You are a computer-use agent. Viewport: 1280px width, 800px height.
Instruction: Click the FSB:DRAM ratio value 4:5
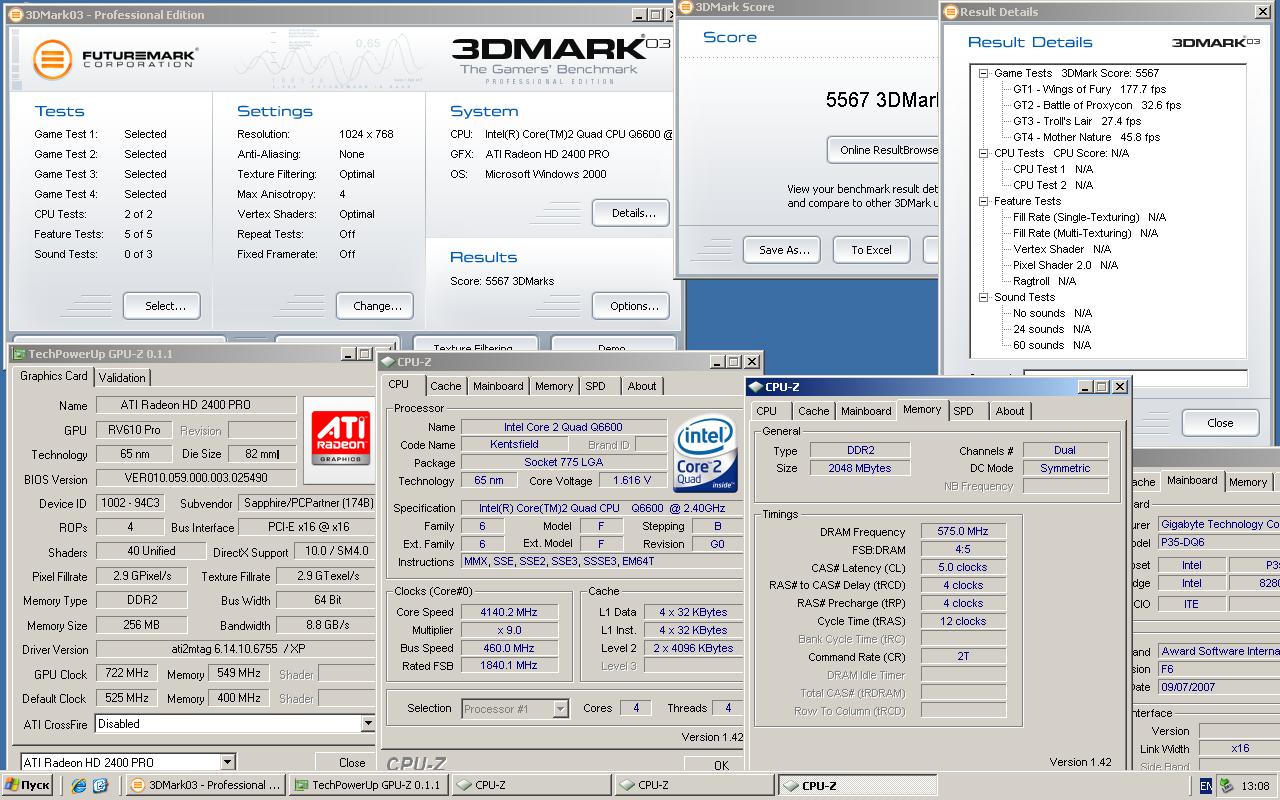pyautogui.click(x=963, y=550)
